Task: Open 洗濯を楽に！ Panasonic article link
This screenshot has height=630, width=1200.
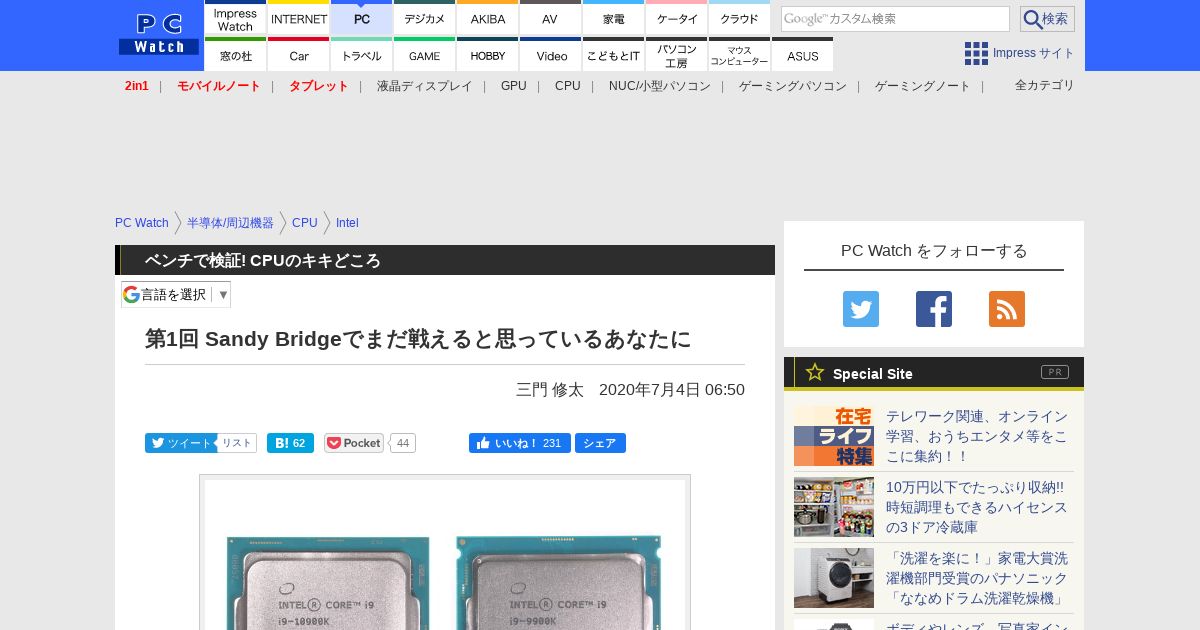Action: (x=977, y=578)
